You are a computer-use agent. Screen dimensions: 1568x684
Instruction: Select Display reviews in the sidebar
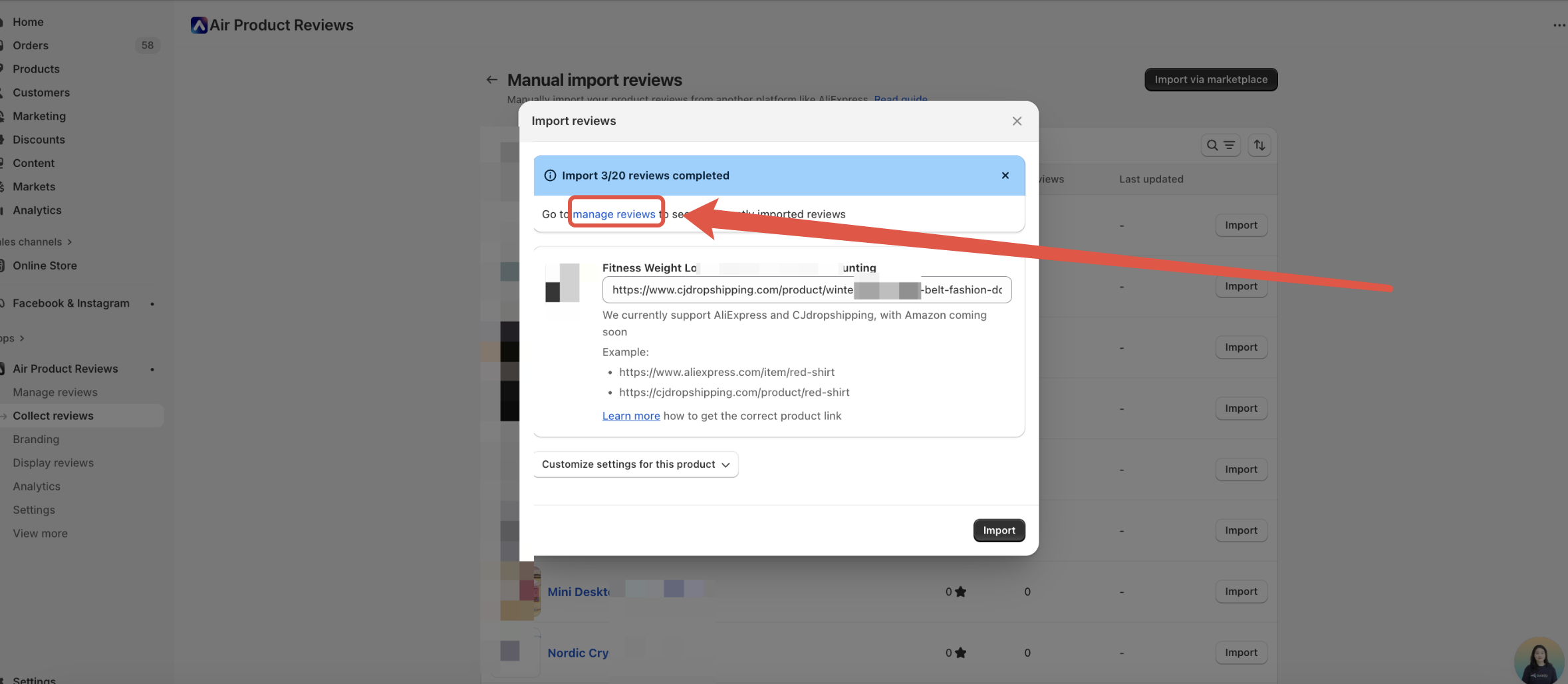[x=53, y=463]
